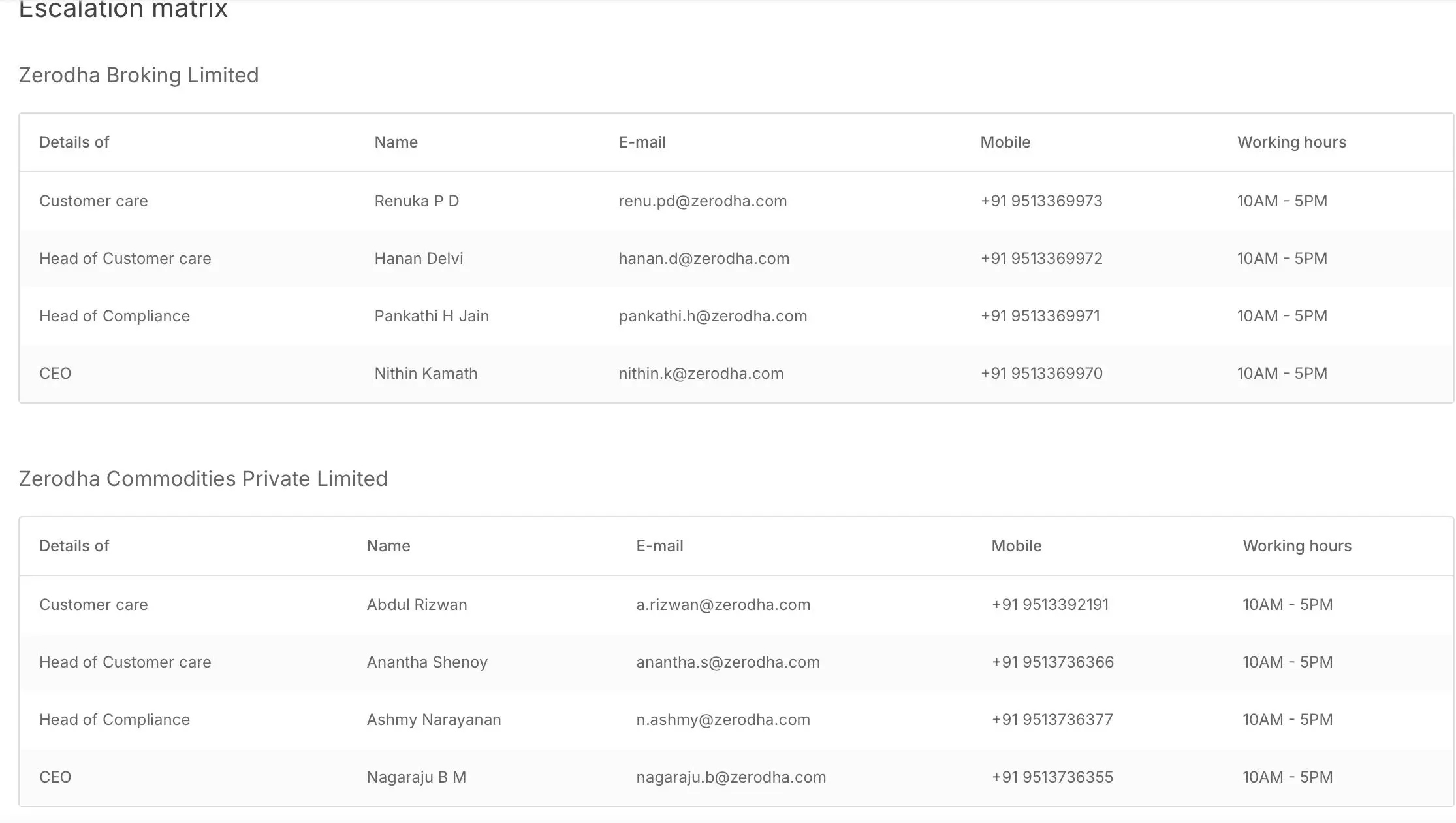Click email nithin.k@zerodha.com

[x=701, y=374]
